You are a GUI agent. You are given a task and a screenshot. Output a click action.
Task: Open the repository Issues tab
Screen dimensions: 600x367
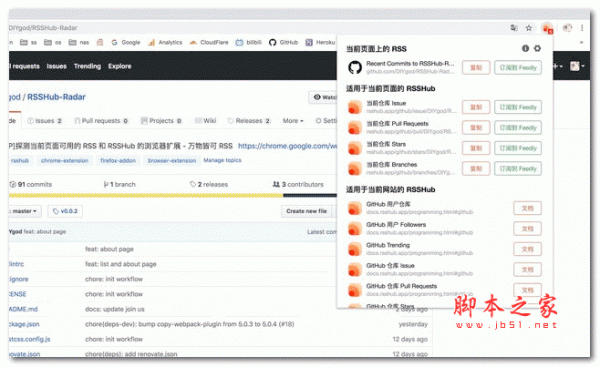click(44, 121)
